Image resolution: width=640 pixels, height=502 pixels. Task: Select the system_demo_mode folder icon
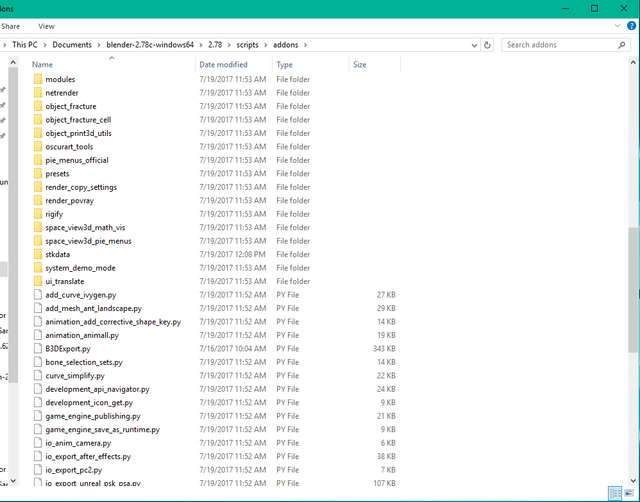[x=38, y=268]
